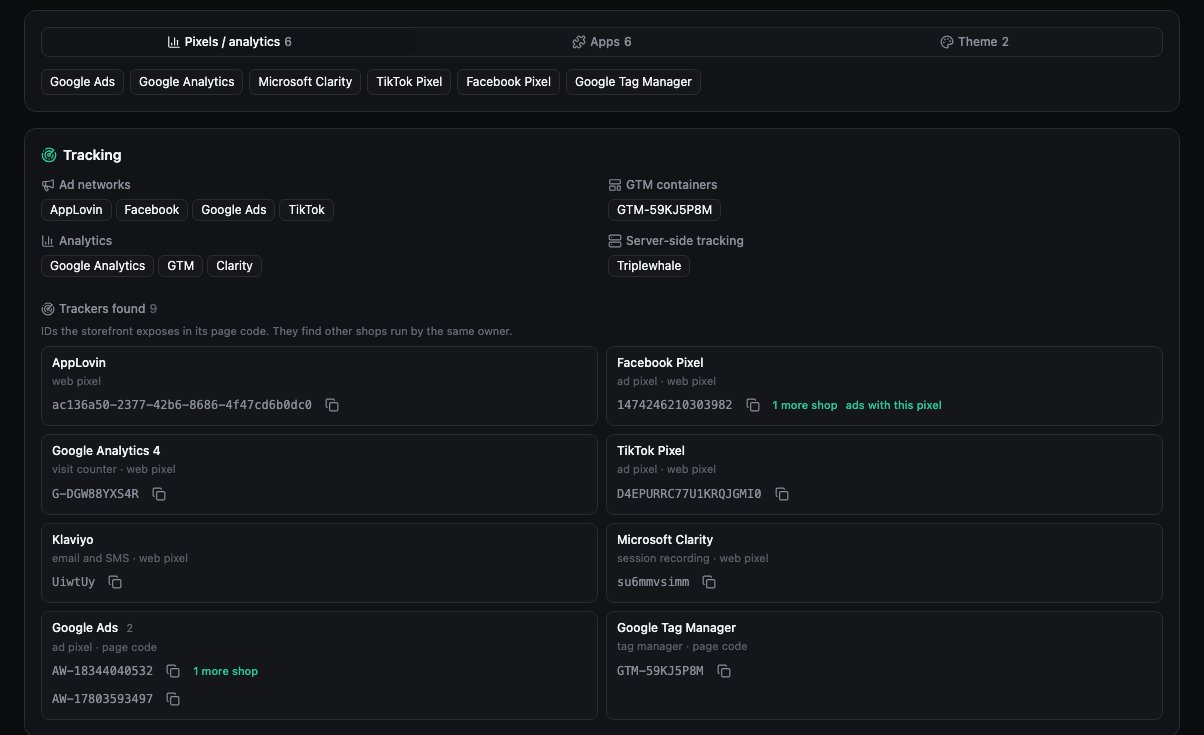Copy the Google Analytics 4 ID

(x=159, y=494)
